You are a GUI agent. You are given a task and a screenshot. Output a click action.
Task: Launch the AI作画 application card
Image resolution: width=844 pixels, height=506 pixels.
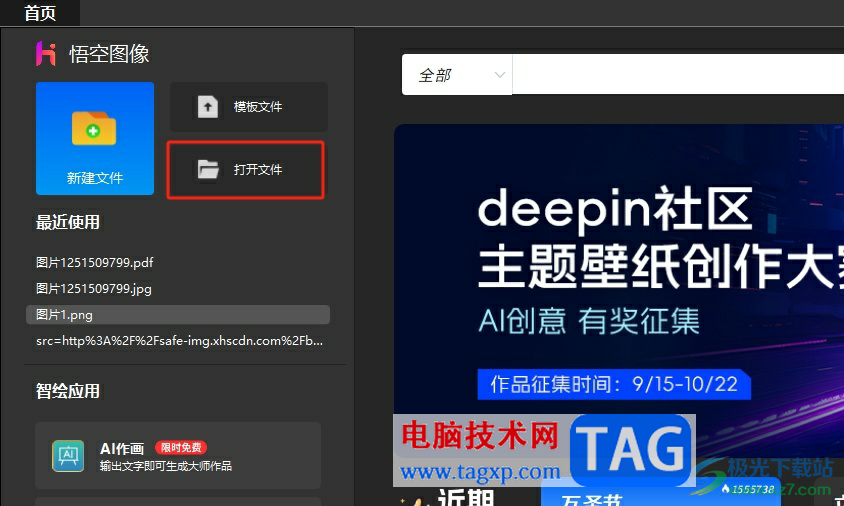[x=178, y=455]
